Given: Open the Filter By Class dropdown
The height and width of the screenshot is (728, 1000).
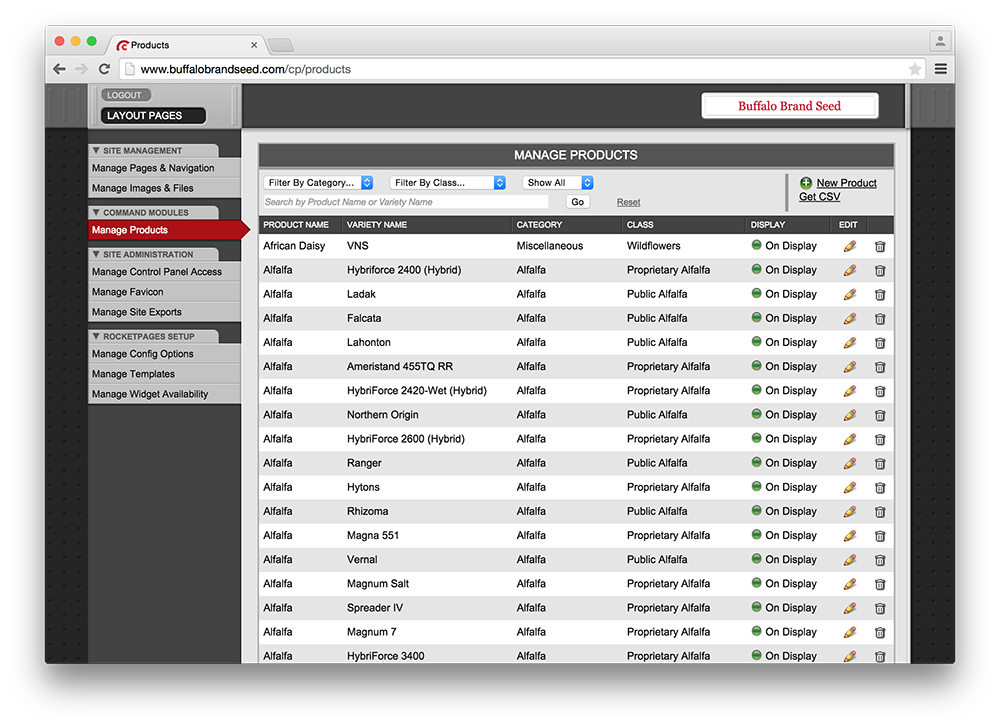Looking at the screenshot, I should click(x=448, y=183).
